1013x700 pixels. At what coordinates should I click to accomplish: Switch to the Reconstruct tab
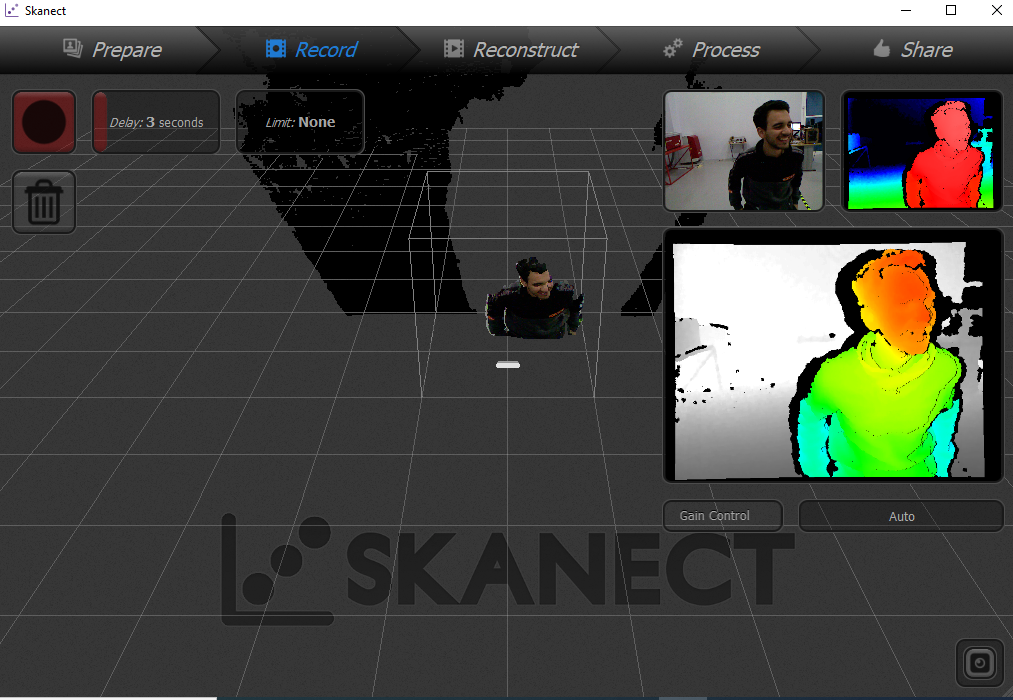(511, 50)
